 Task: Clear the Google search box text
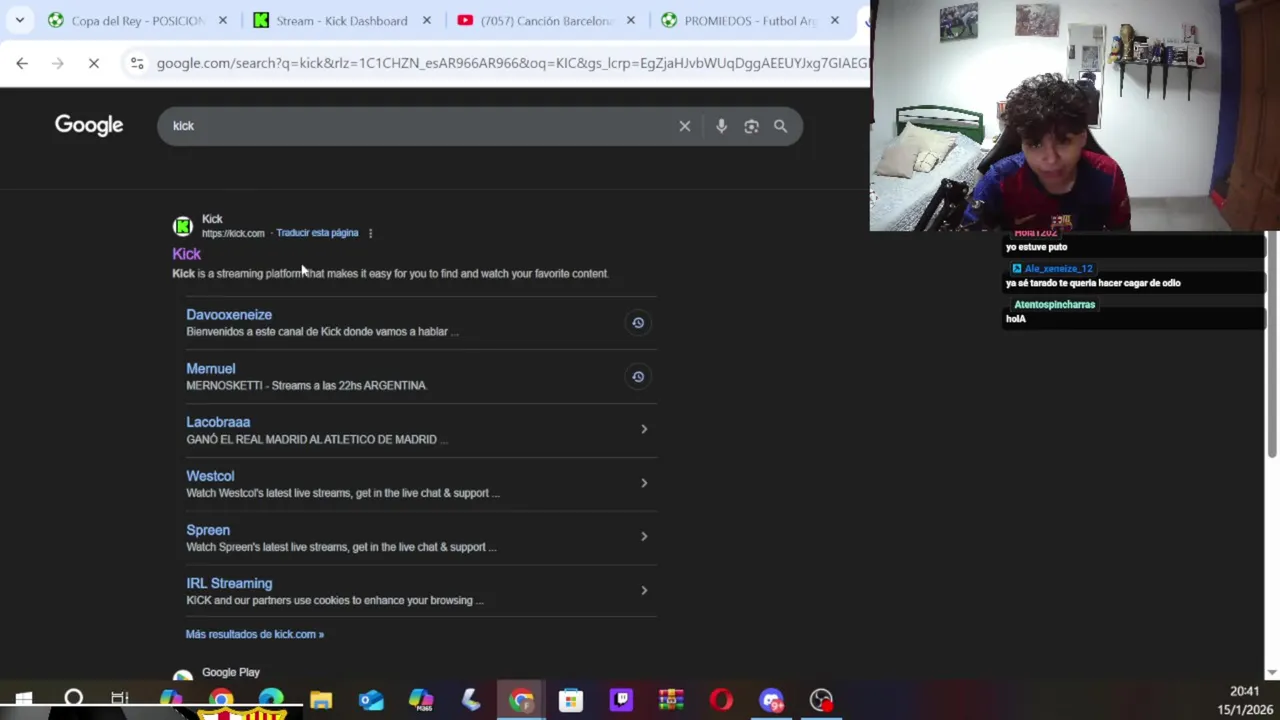click(x=685, y=126)
